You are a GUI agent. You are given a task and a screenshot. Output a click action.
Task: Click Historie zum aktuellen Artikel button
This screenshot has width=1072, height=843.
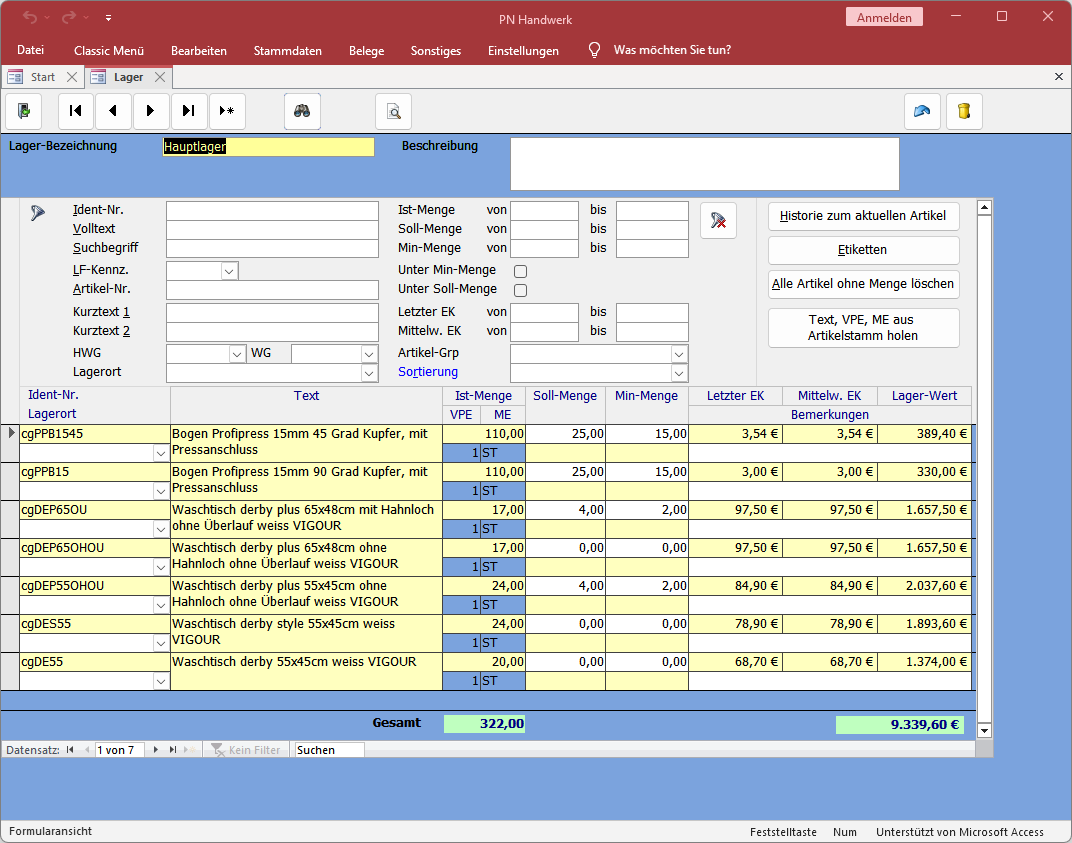point(863,216)
